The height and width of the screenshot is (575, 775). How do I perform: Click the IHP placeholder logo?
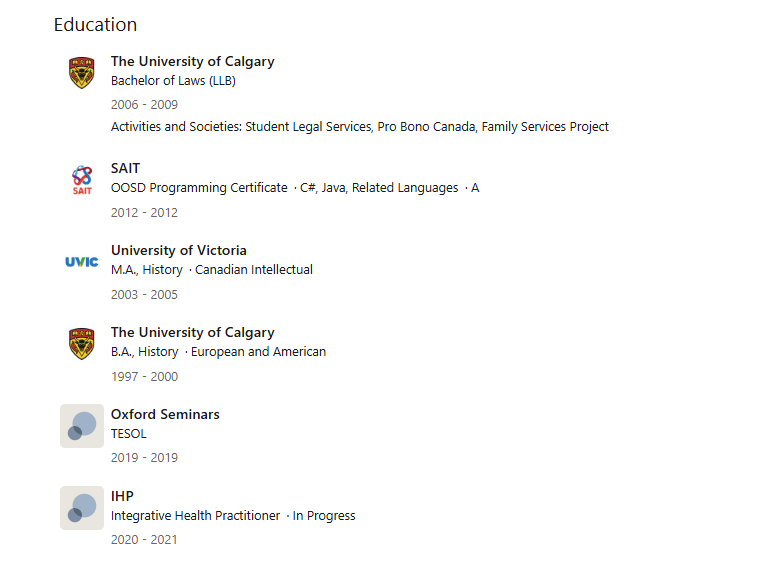82,508
